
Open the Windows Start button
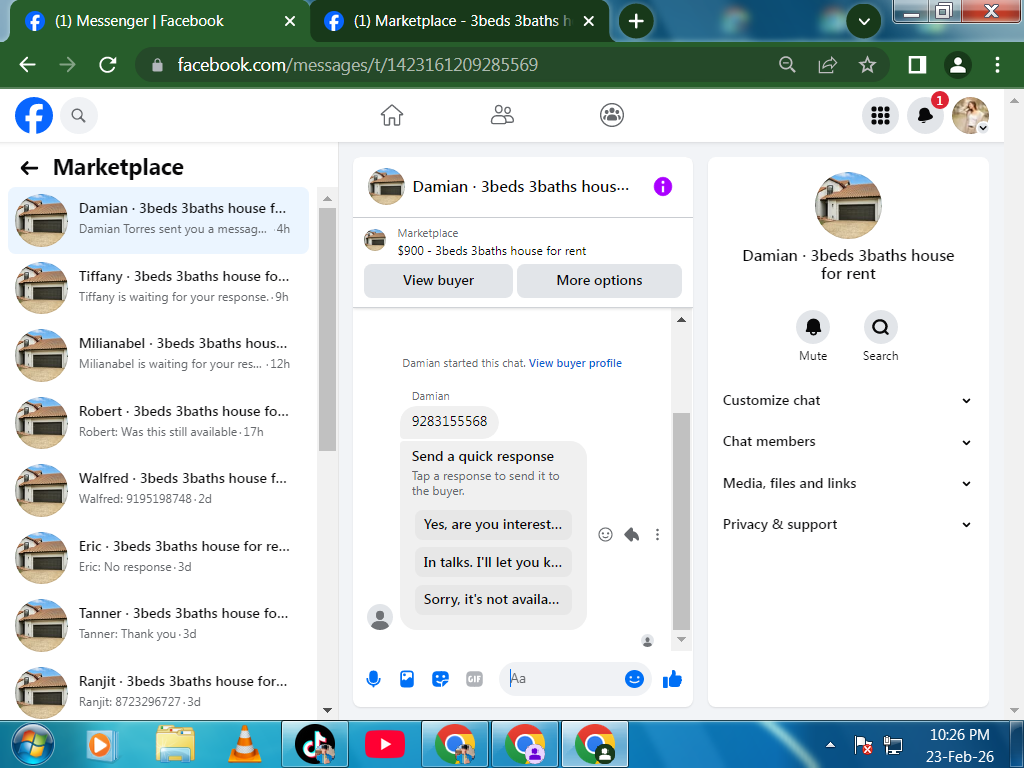(x=31, y=744)
